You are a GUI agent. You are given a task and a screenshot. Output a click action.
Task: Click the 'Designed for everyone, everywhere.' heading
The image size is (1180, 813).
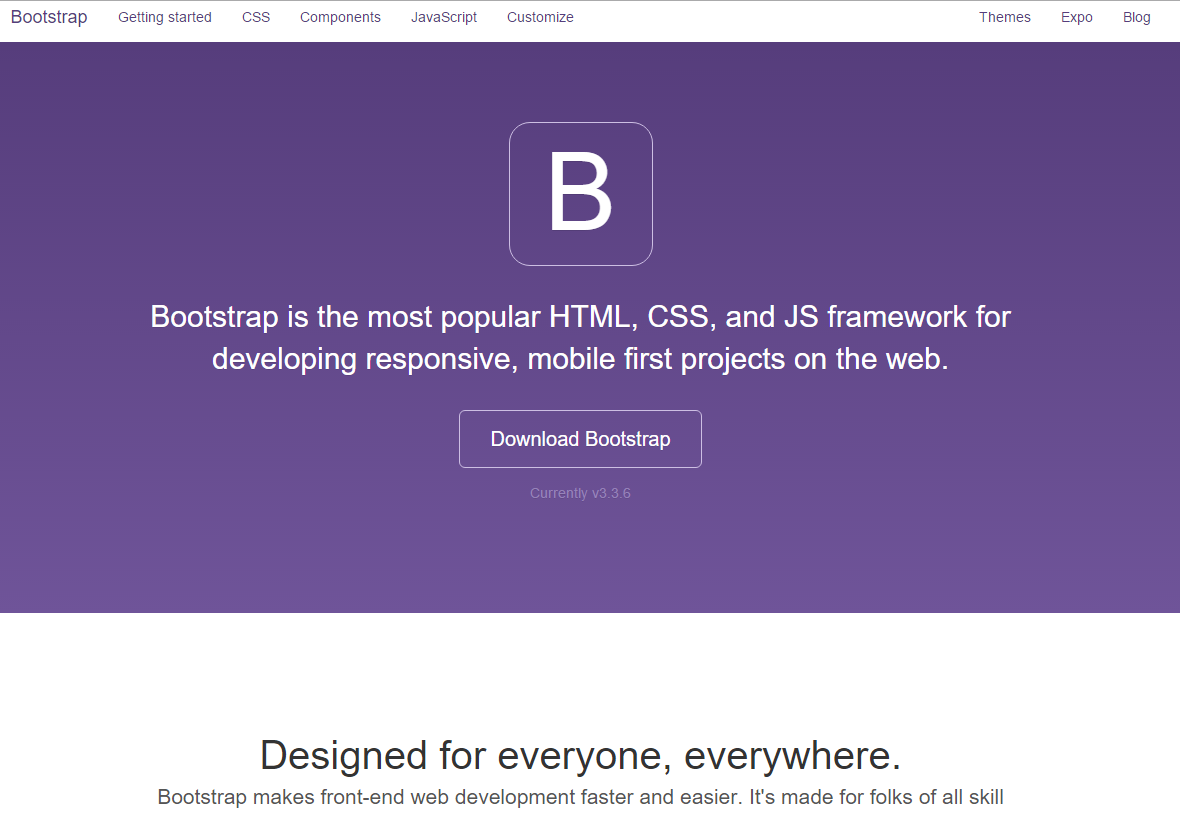[580, 755]
